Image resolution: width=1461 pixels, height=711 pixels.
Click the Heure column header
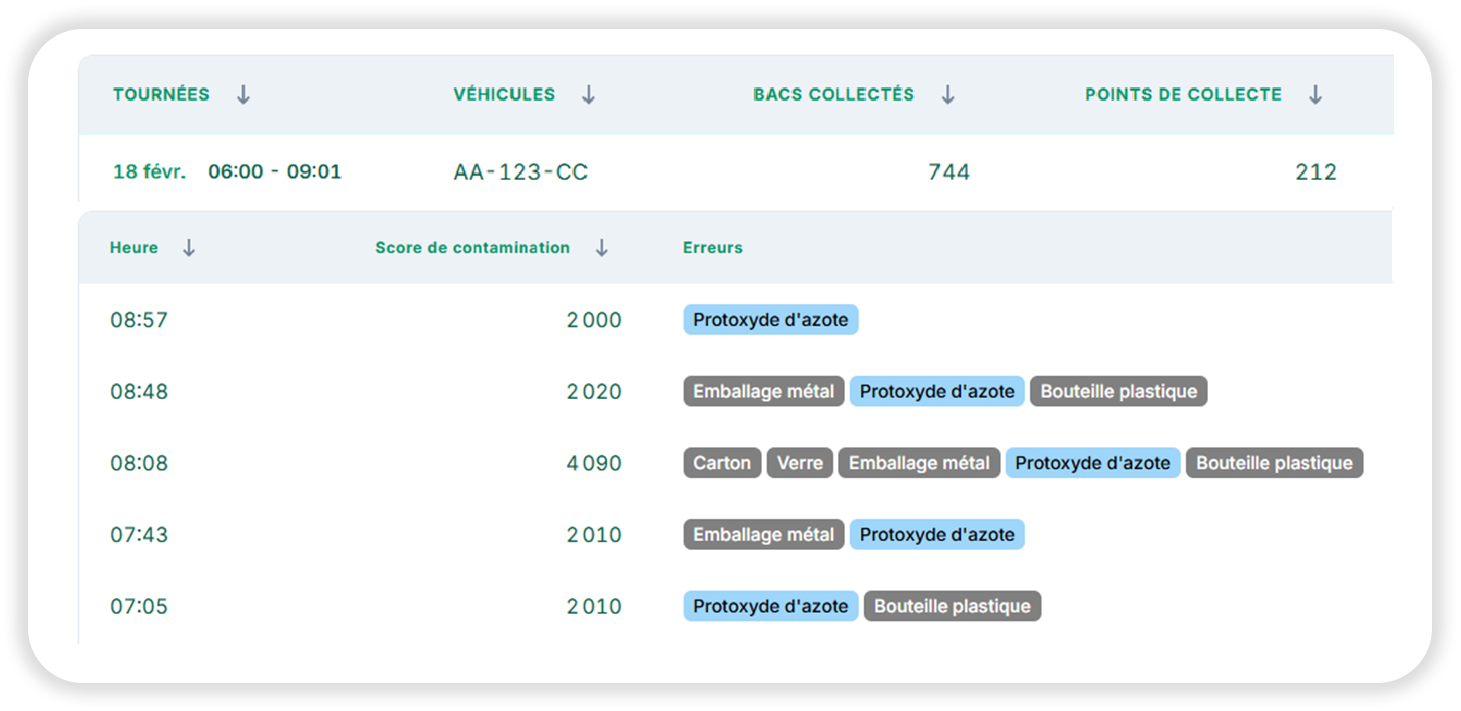134,248
